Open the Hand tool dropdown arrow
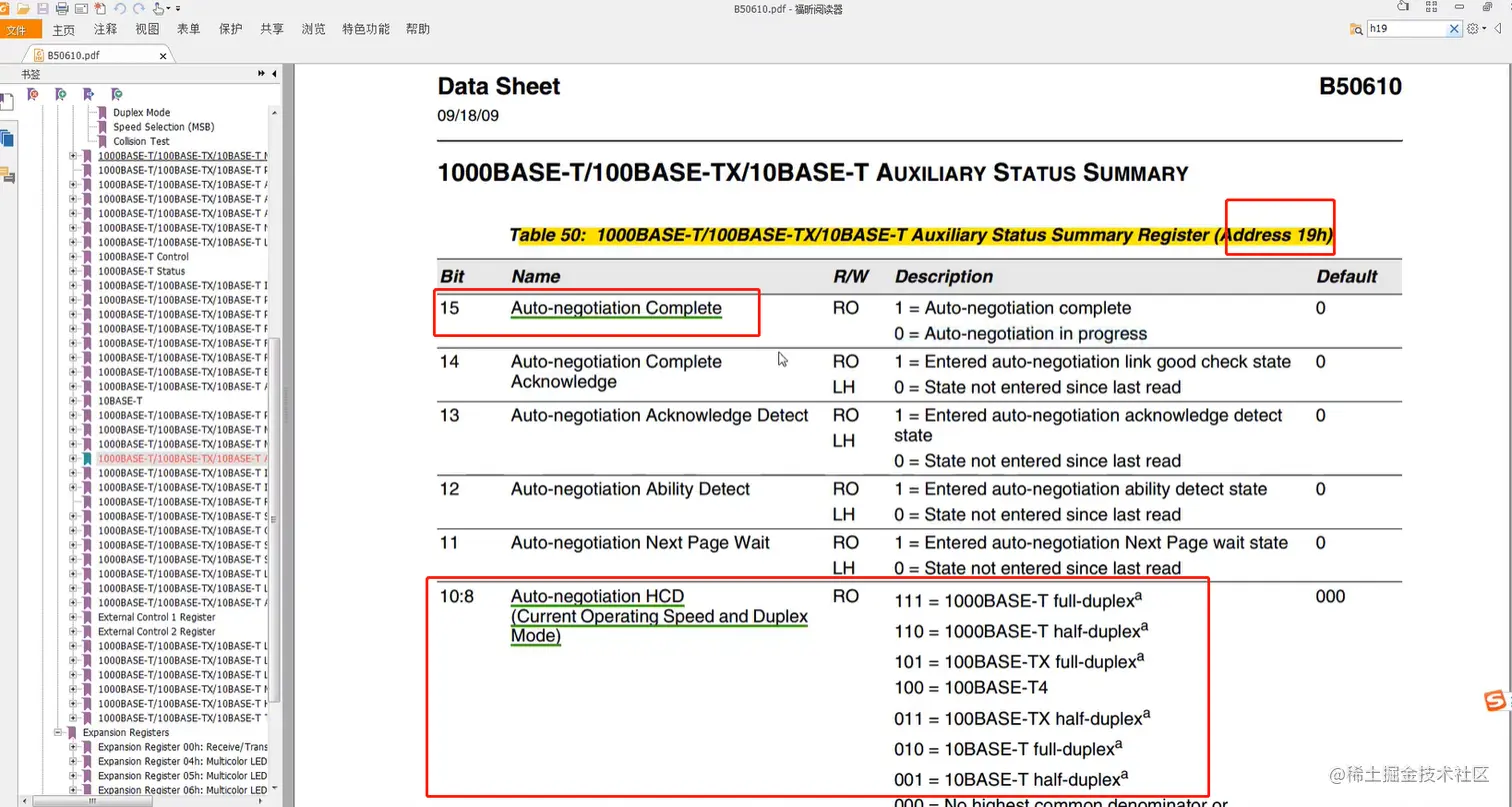The image size is (1512, 807). pyautogui.click(x=168, y=8)
